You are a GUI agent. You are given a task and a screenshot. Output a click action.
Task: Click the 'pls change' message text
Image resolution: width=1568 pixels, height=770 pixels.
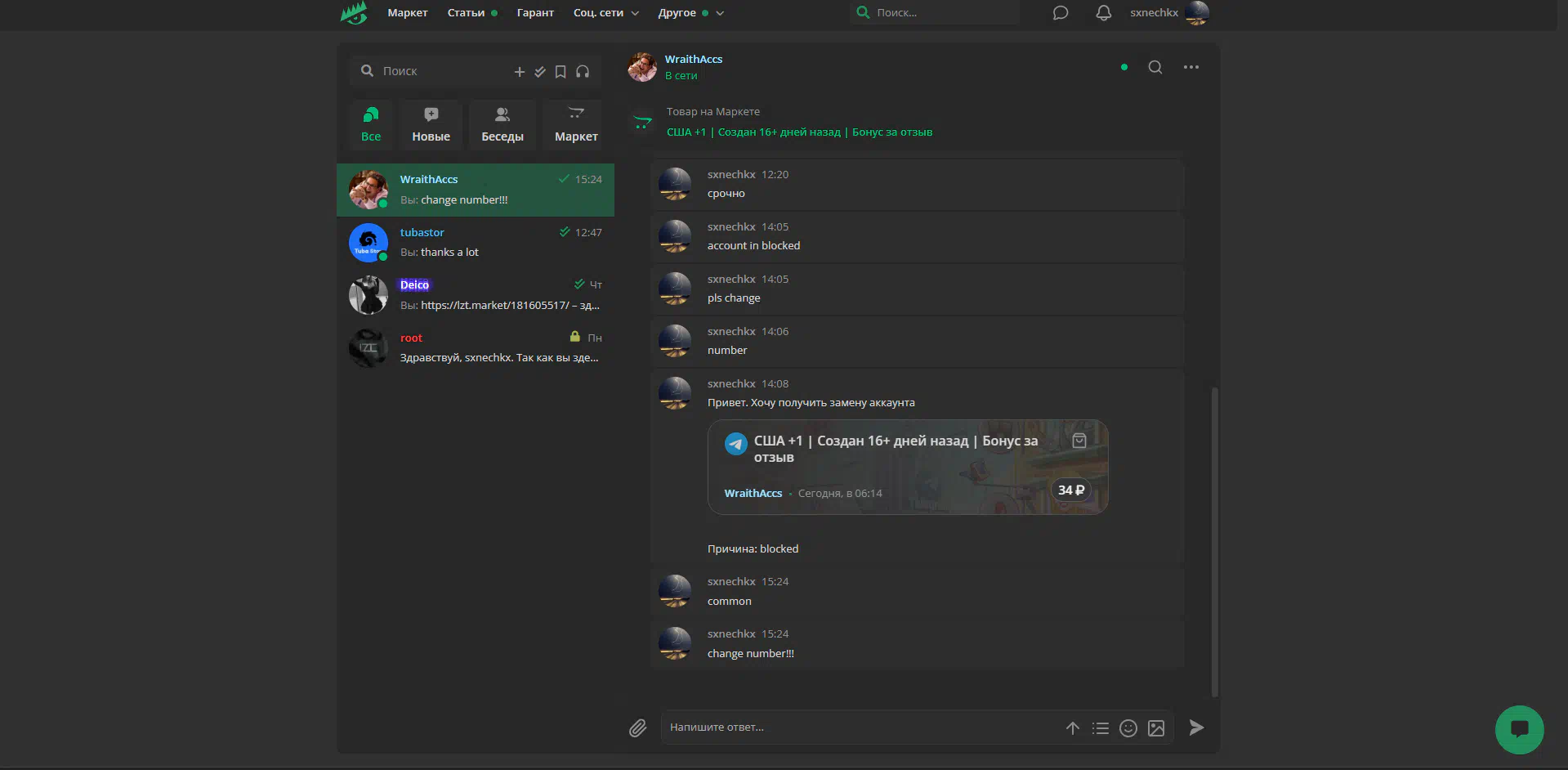tap(734, 298)
